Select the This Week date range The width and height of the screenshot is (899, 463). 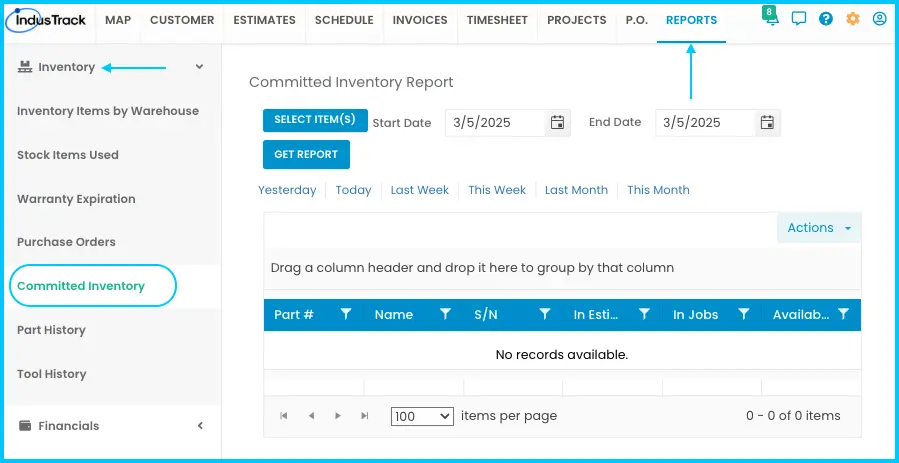click(x=497, y=190)
